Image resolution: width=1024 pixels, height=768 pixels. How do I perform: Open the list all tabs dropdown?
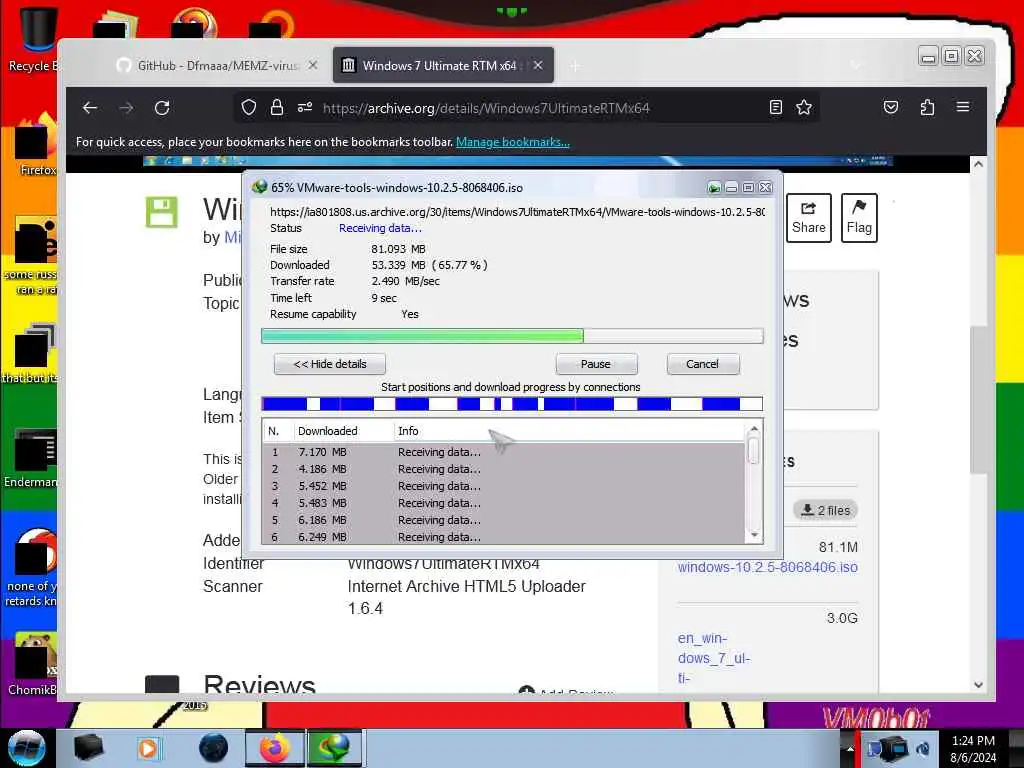856,65
